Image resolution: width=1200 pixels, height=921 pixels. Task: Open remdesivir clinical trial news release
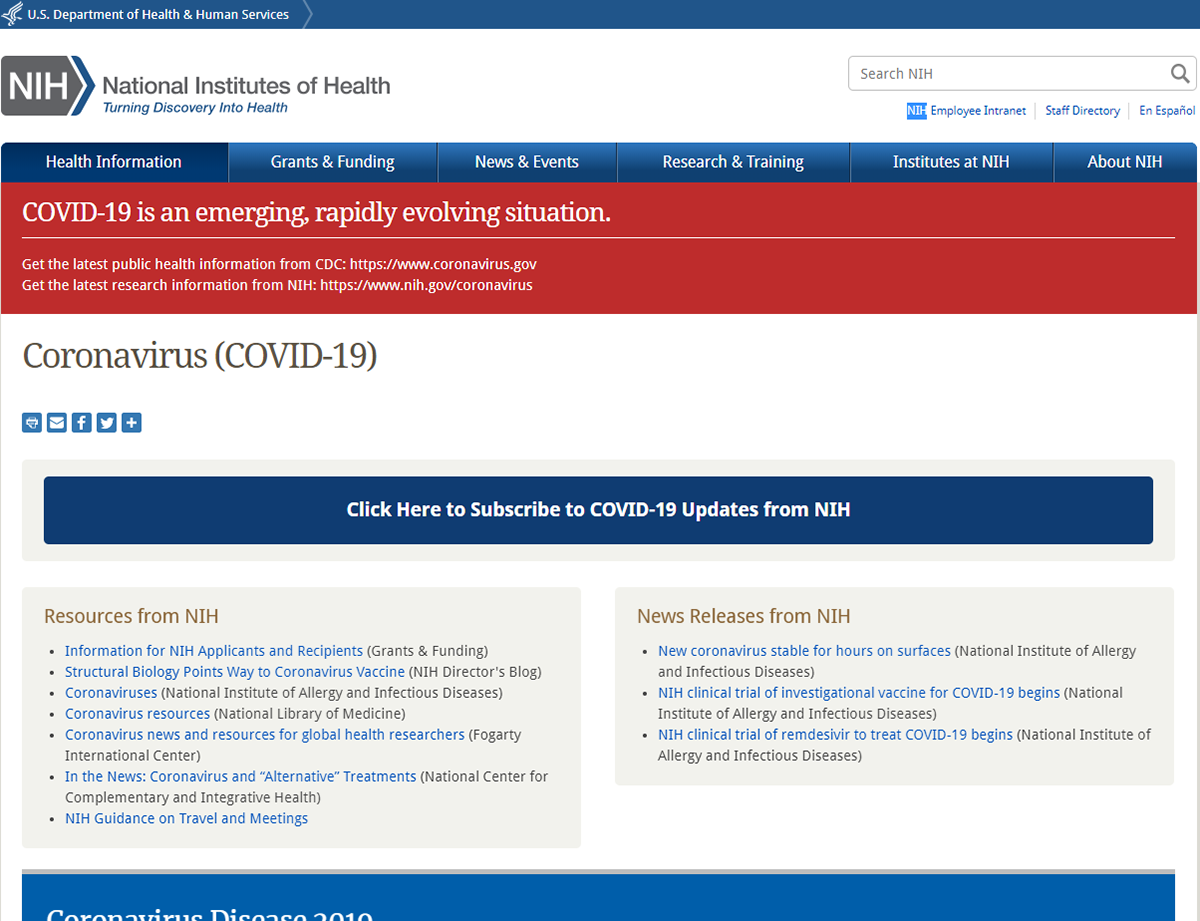point(835,734)
